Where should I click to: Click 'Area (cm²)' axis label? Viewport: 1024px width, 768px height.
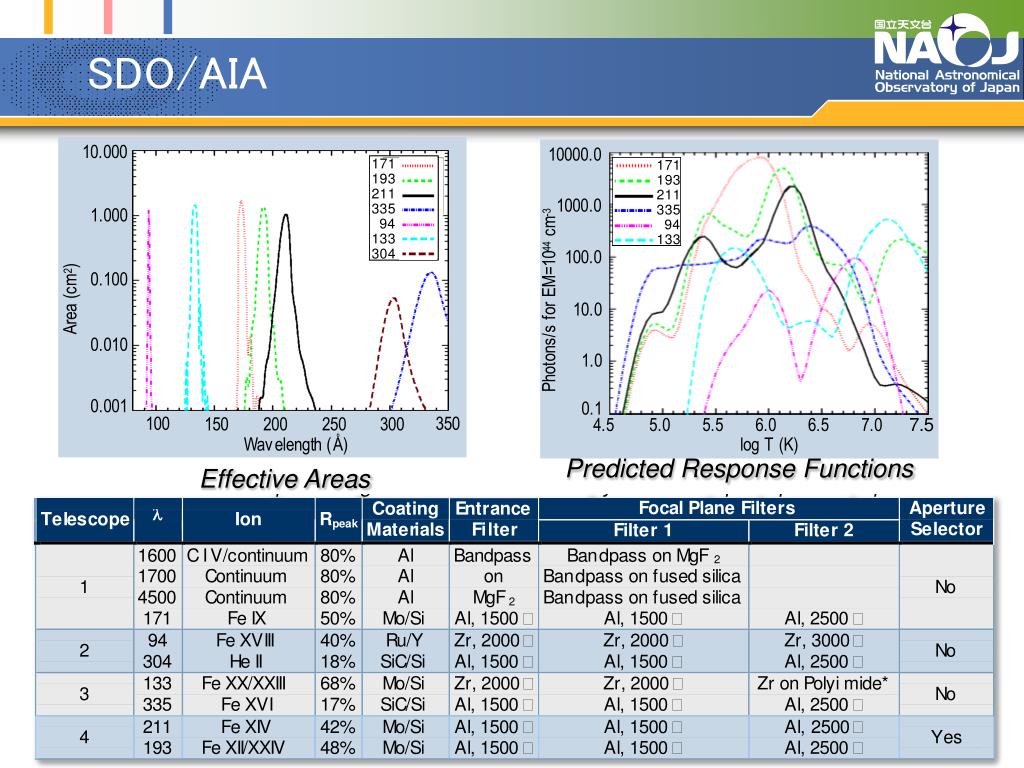[71, 299]
